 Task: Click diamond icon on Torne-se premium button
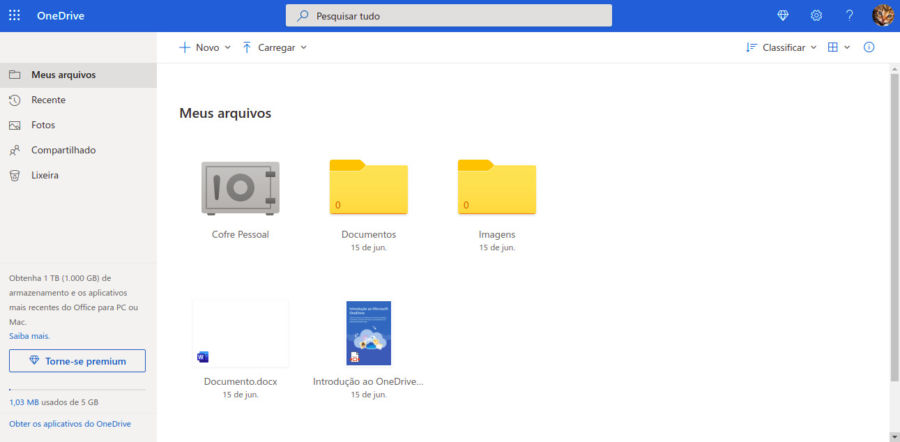[34, 361]
